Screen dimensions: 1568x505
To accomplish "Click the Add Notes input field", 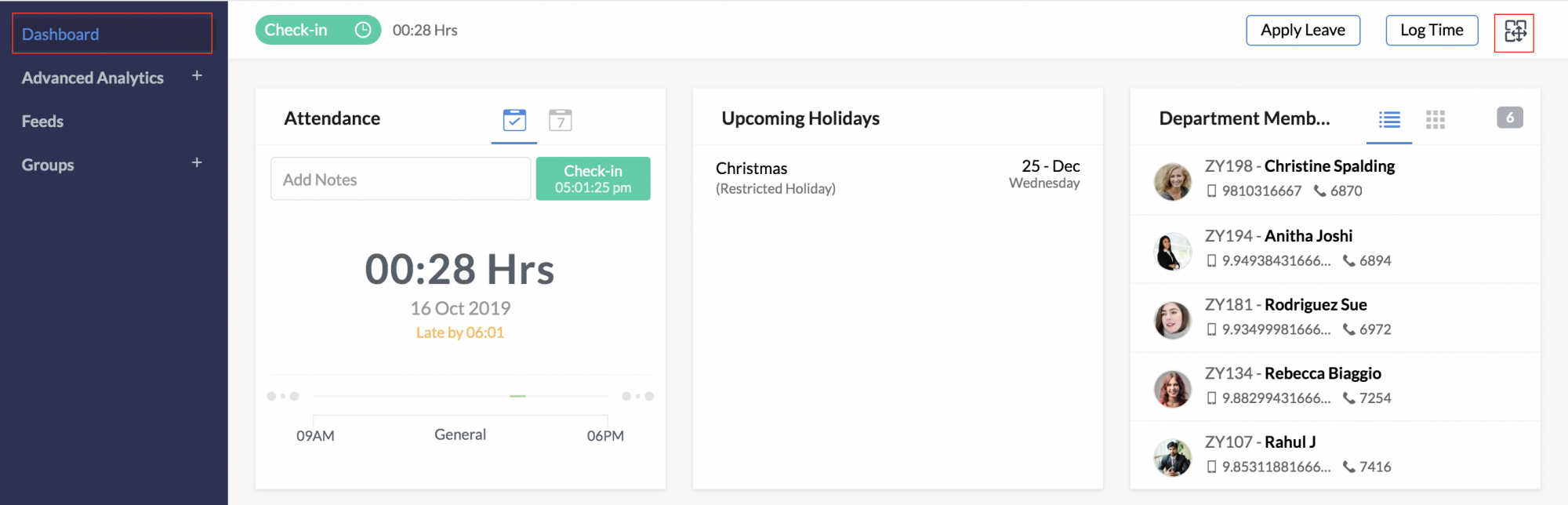I will point(401,179).
